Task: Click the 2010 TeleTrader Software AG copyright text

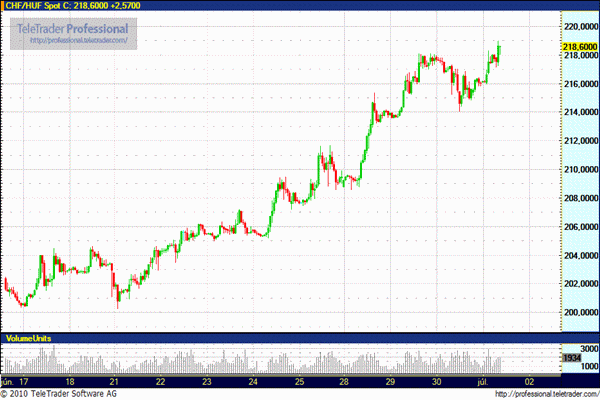Action: 59,394
